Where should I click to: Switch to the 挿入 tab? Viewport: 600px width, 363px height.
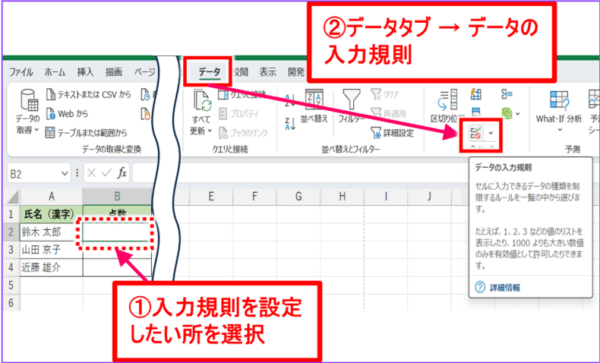tap(85, 72)
